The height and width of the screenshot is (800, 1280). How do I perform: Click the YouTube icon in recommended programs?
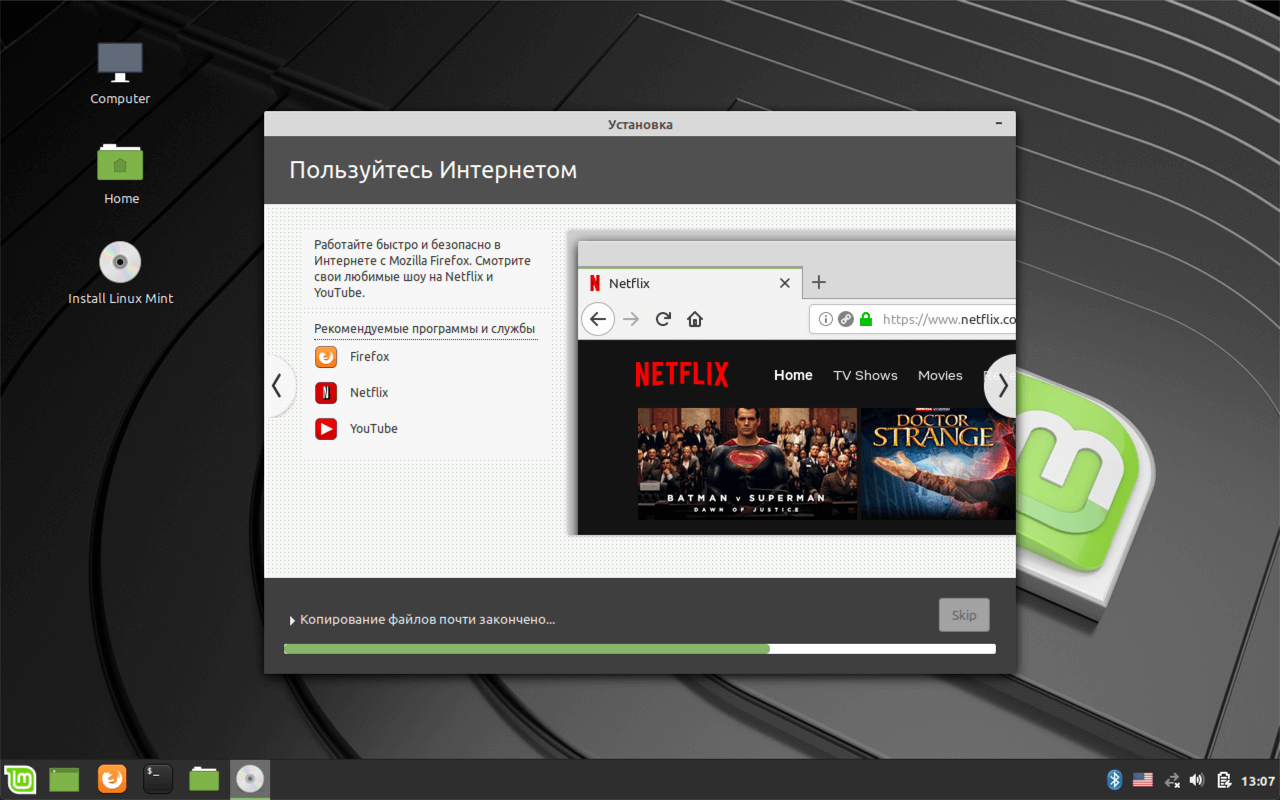coord(326,429)
